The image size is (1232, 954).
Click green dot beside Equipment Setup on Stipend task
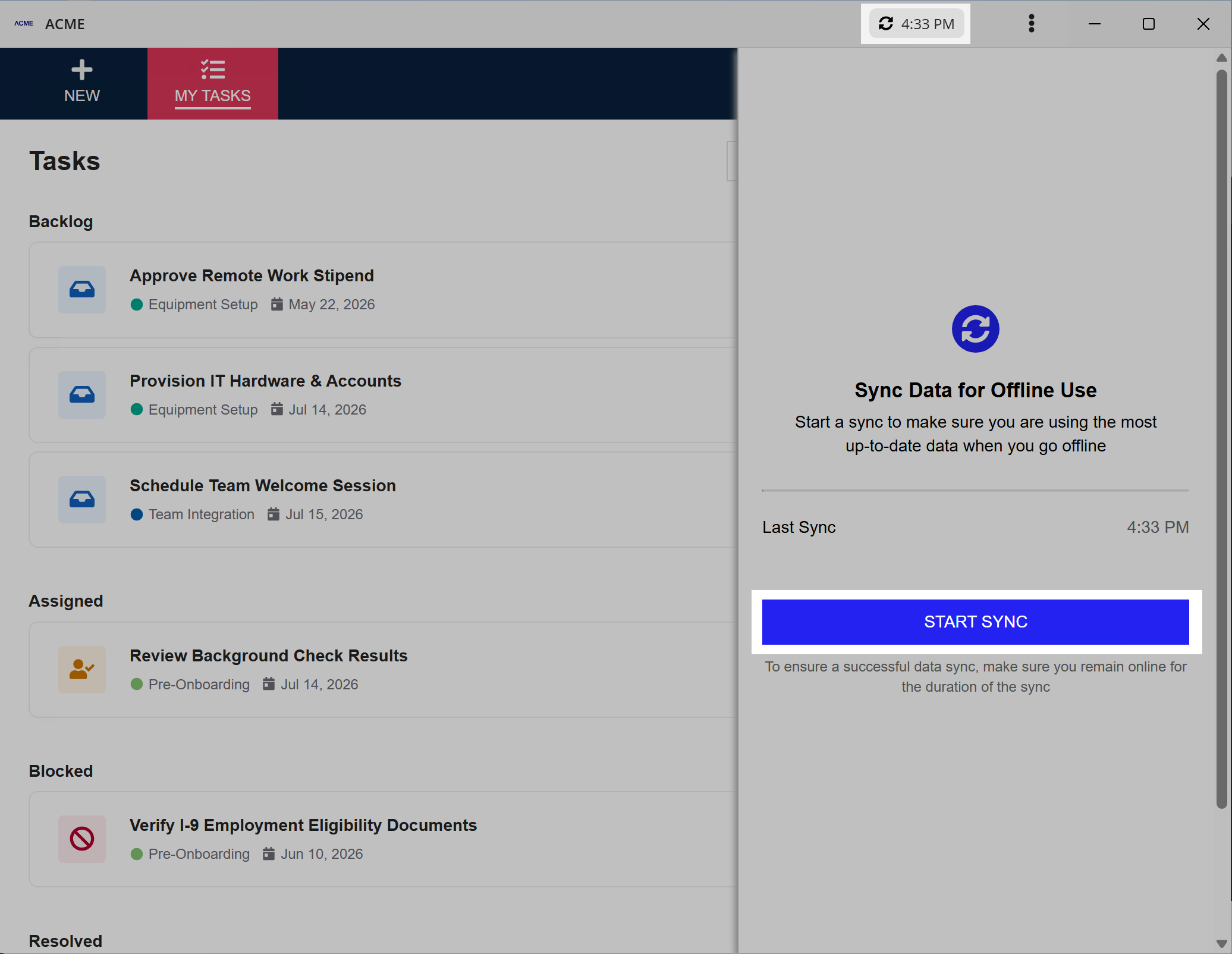pos(137,305)
